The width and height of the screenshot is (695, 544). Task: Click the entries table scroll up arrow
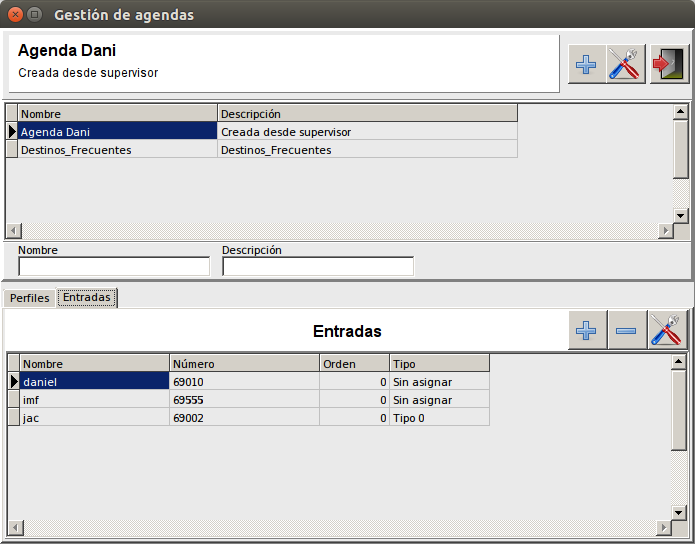(679, 362)
